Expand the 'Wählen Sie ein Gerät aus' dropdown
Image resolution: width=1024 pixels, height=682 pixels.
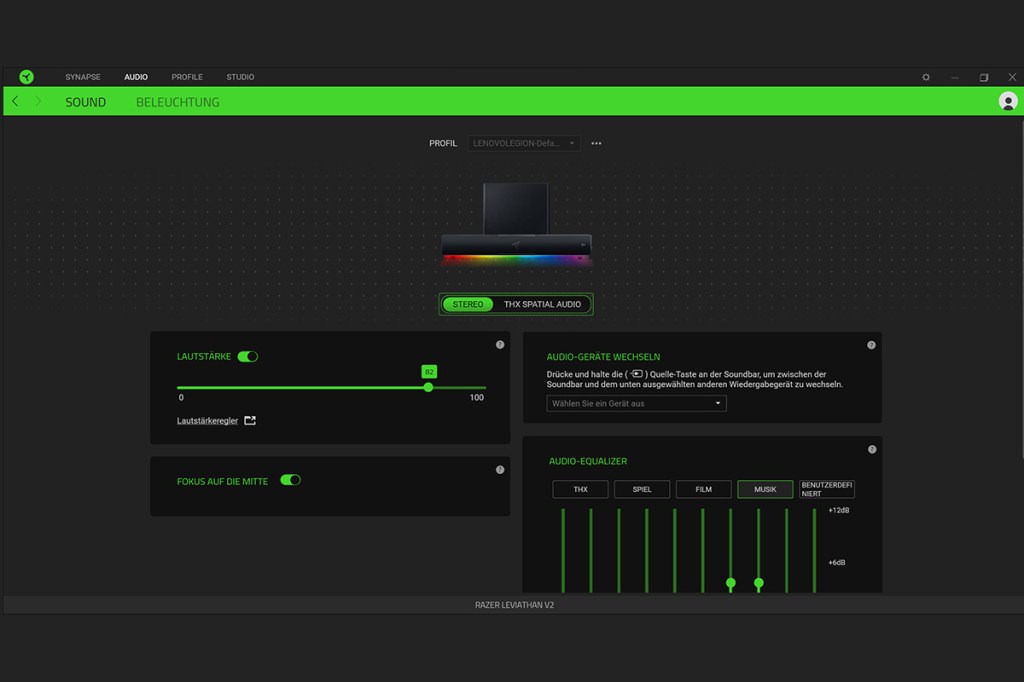click(x=636, y=404)
